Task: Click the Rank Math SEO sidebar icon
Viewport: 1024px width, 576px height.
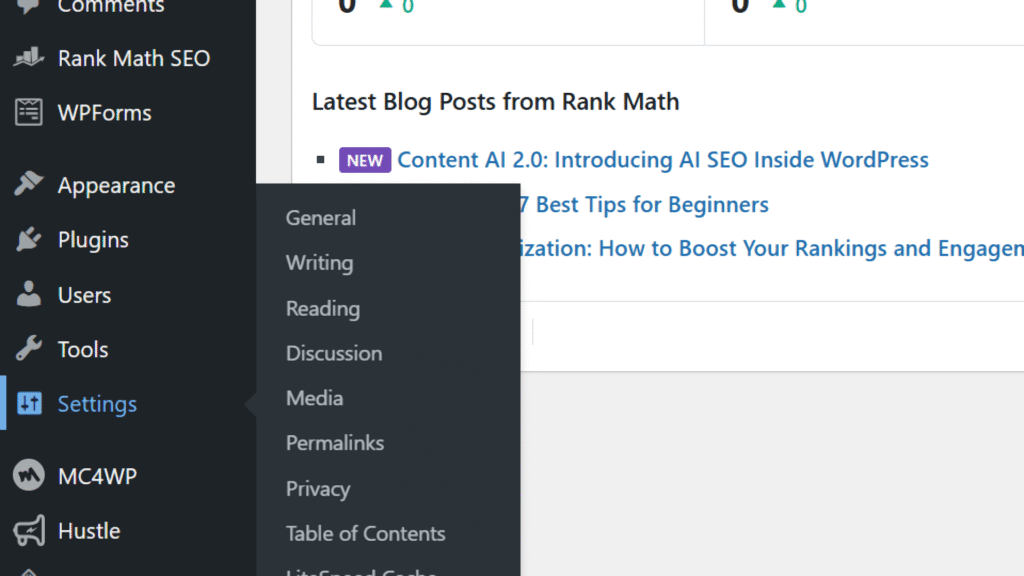Action: [29, 58]
